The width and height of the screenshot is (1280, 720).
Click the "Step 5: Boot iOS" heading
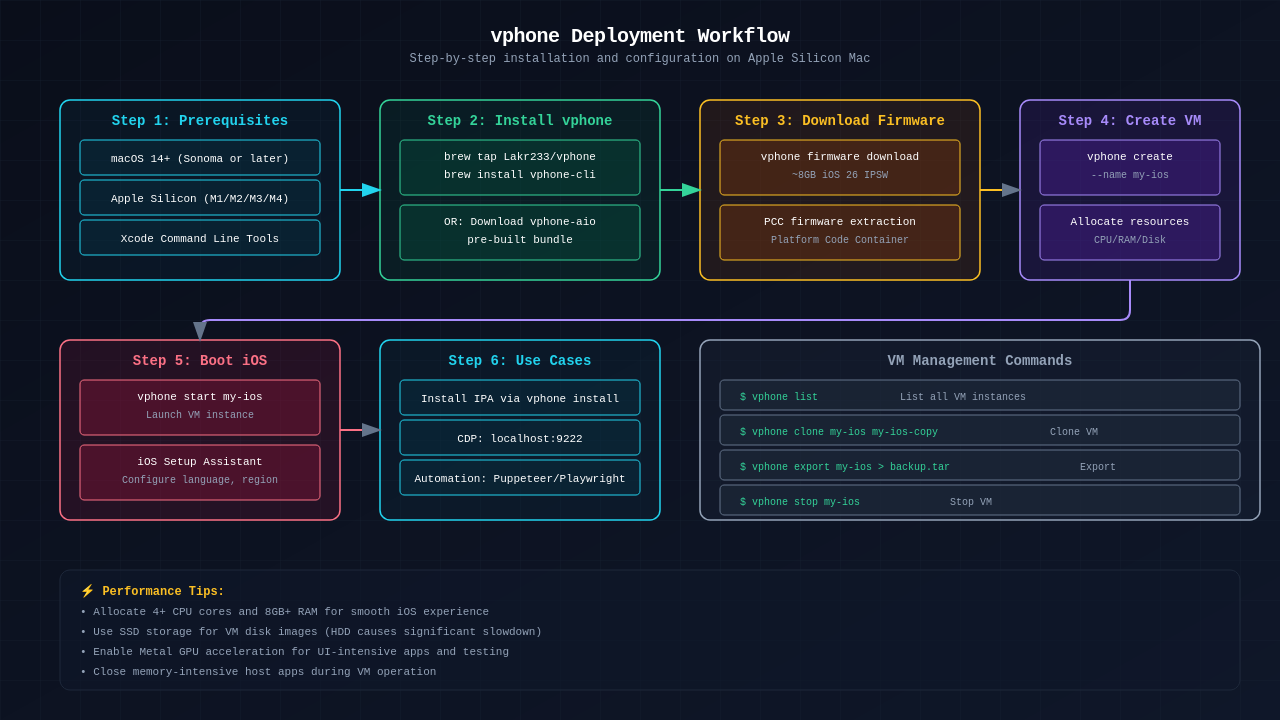[x=200, y=361]
